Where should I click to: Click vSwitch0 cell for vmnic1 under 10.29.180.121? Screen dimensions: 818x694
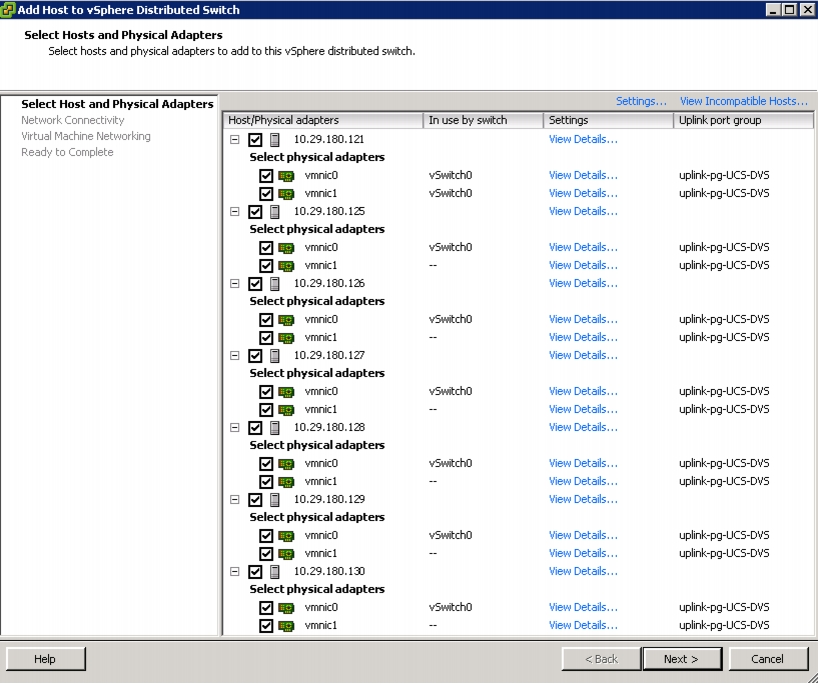[x=450, y=193]
